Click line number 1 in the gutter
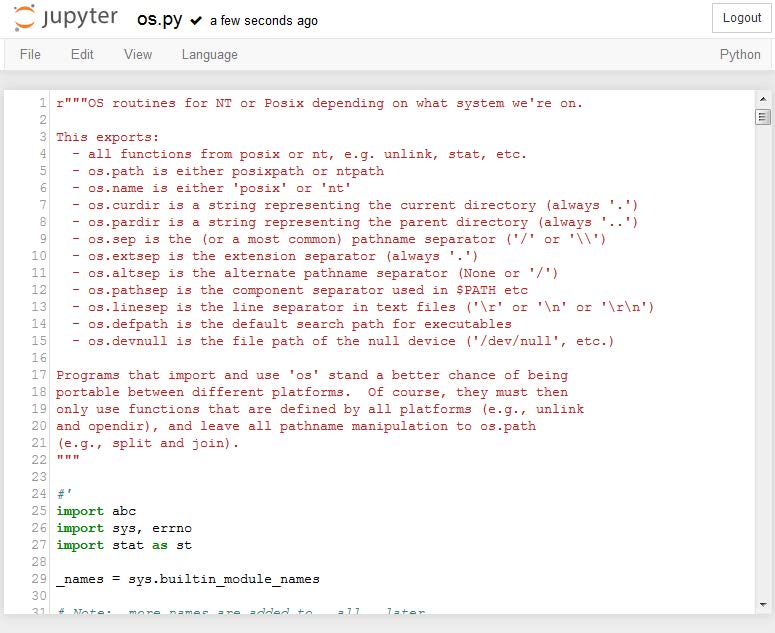The image size is (775, 633). click(x=43, y=103)
